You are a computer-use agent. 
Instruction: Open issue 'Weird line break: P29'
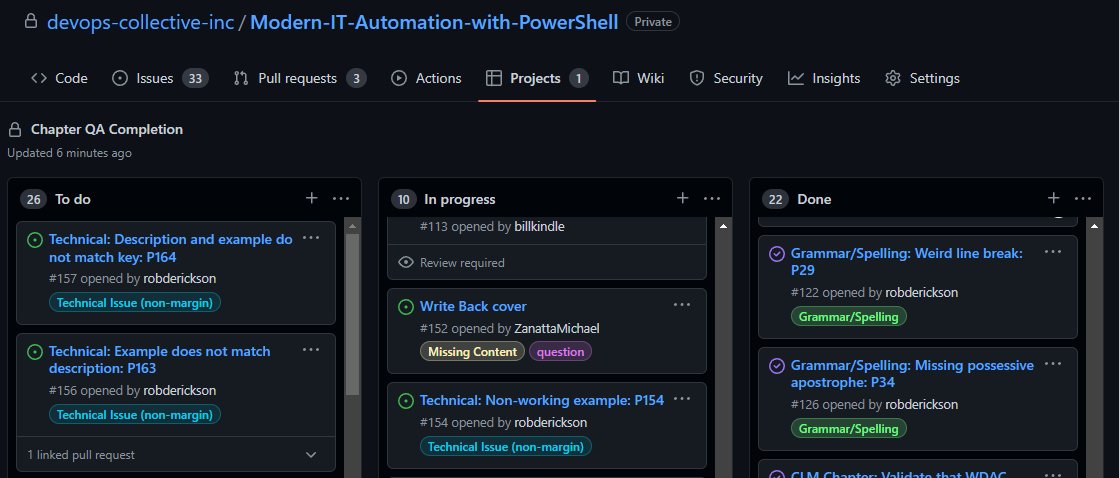tap(907, 262)
